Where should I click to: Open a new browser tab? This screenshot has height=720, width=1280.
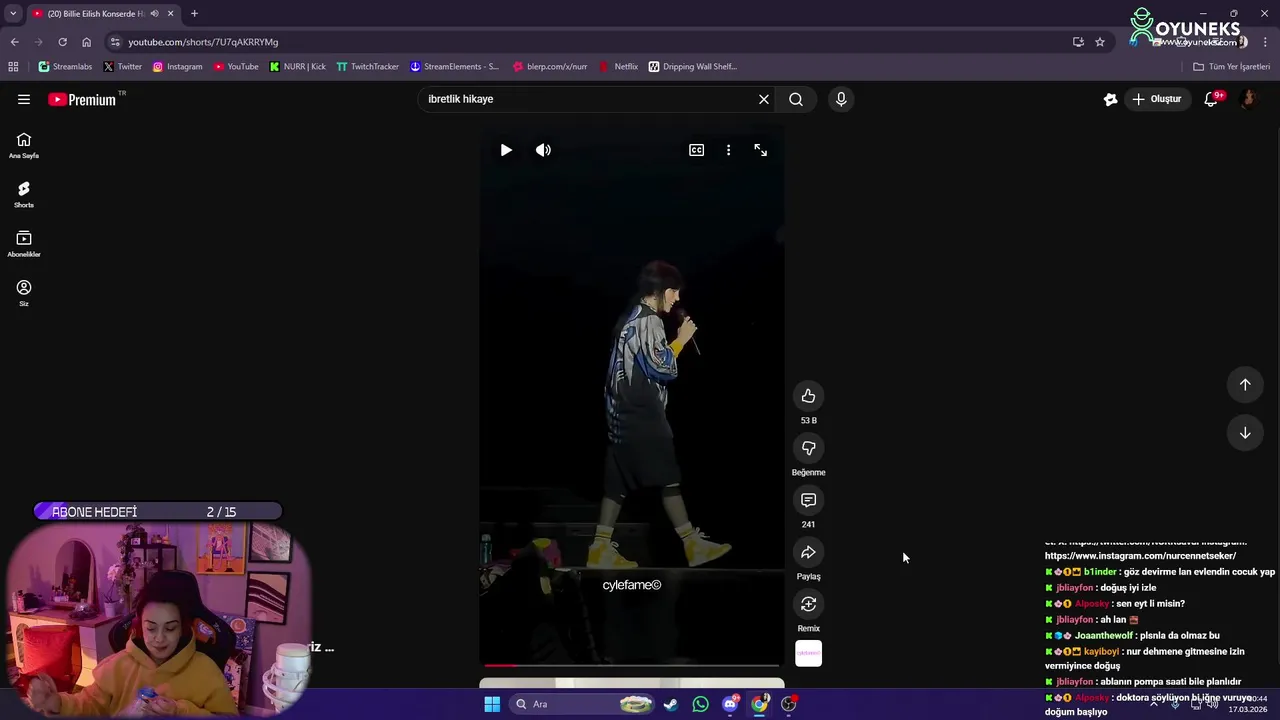pyautogui.click(x=194, y=13)
